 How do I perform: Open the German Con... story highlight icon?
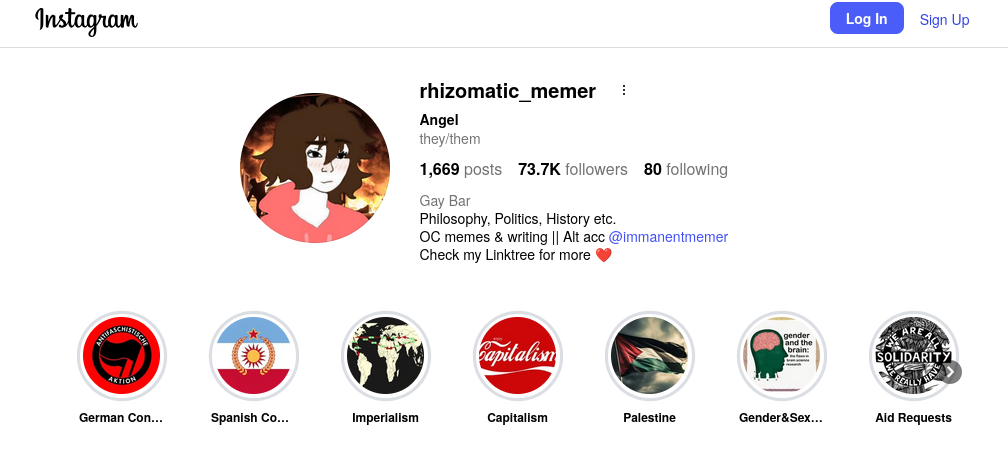(121, 356)
